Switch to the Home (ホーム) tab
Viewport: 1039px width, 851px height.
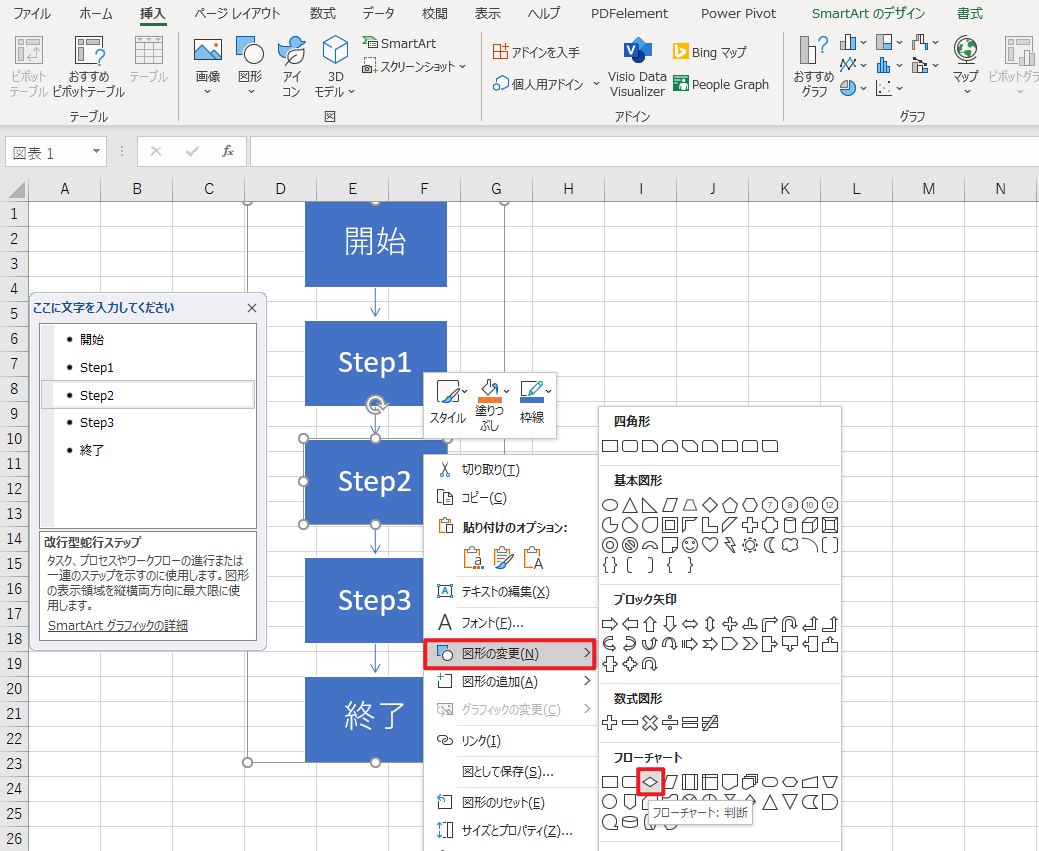[x=96, y=13]
